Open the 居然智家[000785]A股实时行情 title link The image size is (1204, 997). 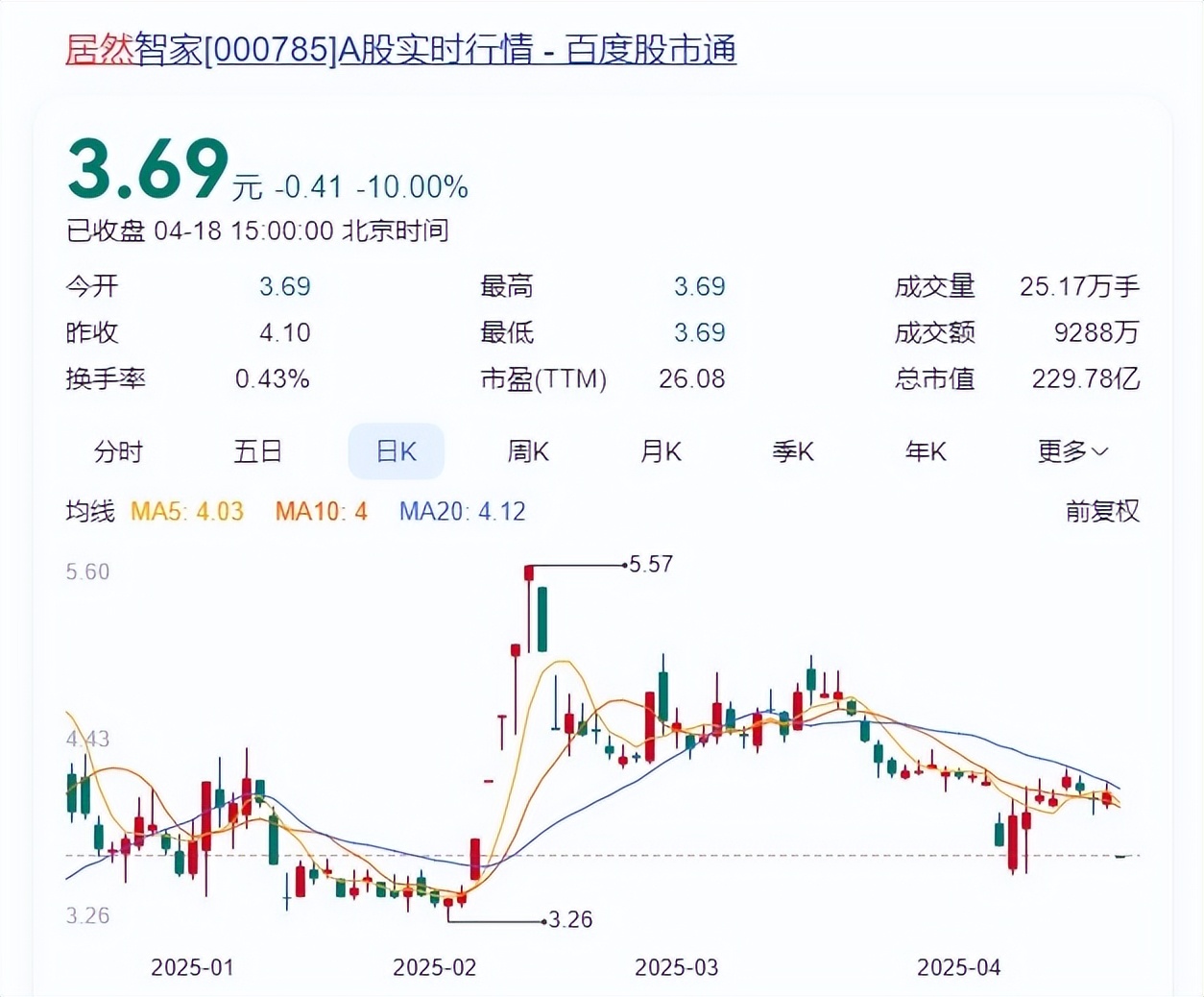[400, 49]
